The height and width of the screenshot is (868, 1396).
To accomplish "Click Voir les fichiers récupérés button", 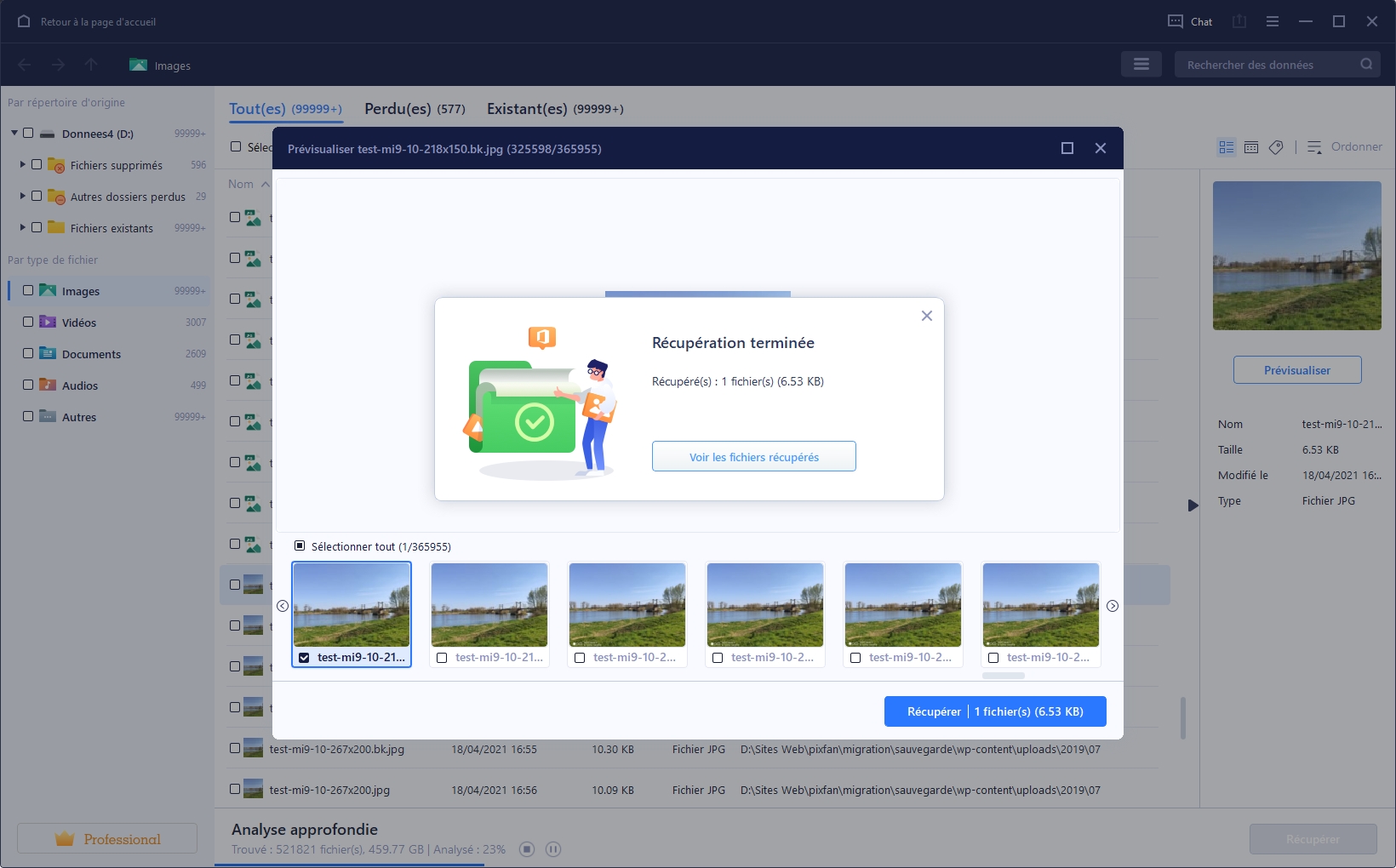I will (753, 457).
